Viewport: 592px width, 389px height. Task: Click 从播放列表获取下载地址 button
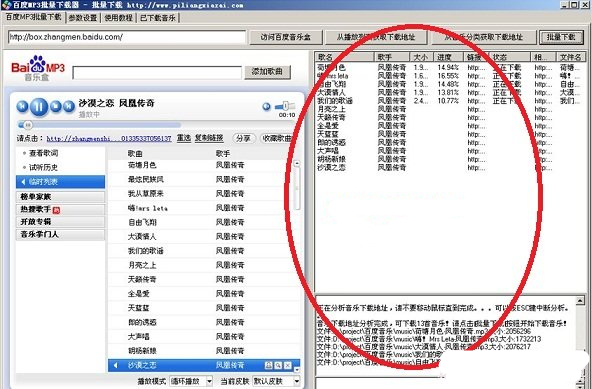tap(376, 37)
